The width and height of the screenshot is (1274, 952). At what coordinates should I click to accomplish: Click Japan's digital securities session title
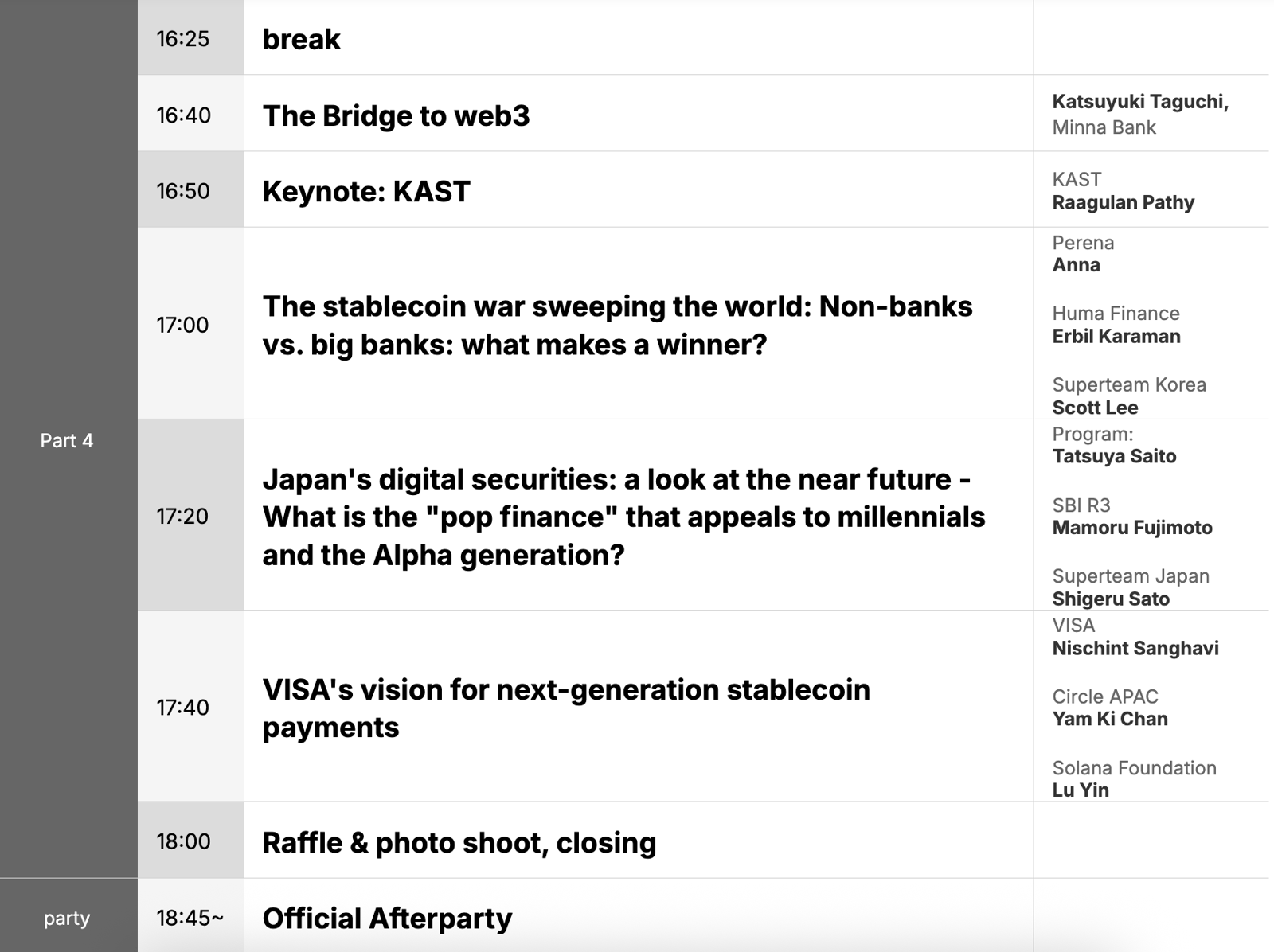coord(623,517)
